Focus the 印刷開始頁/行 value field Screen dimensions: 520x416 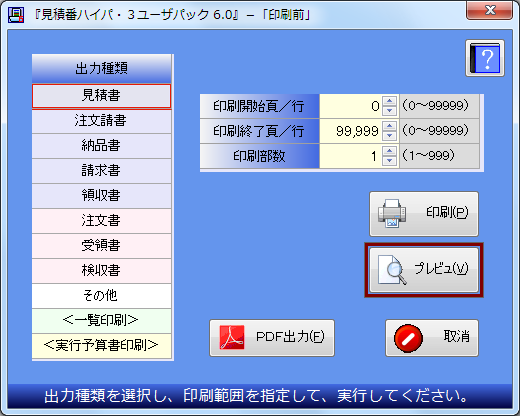coord(351,106)
